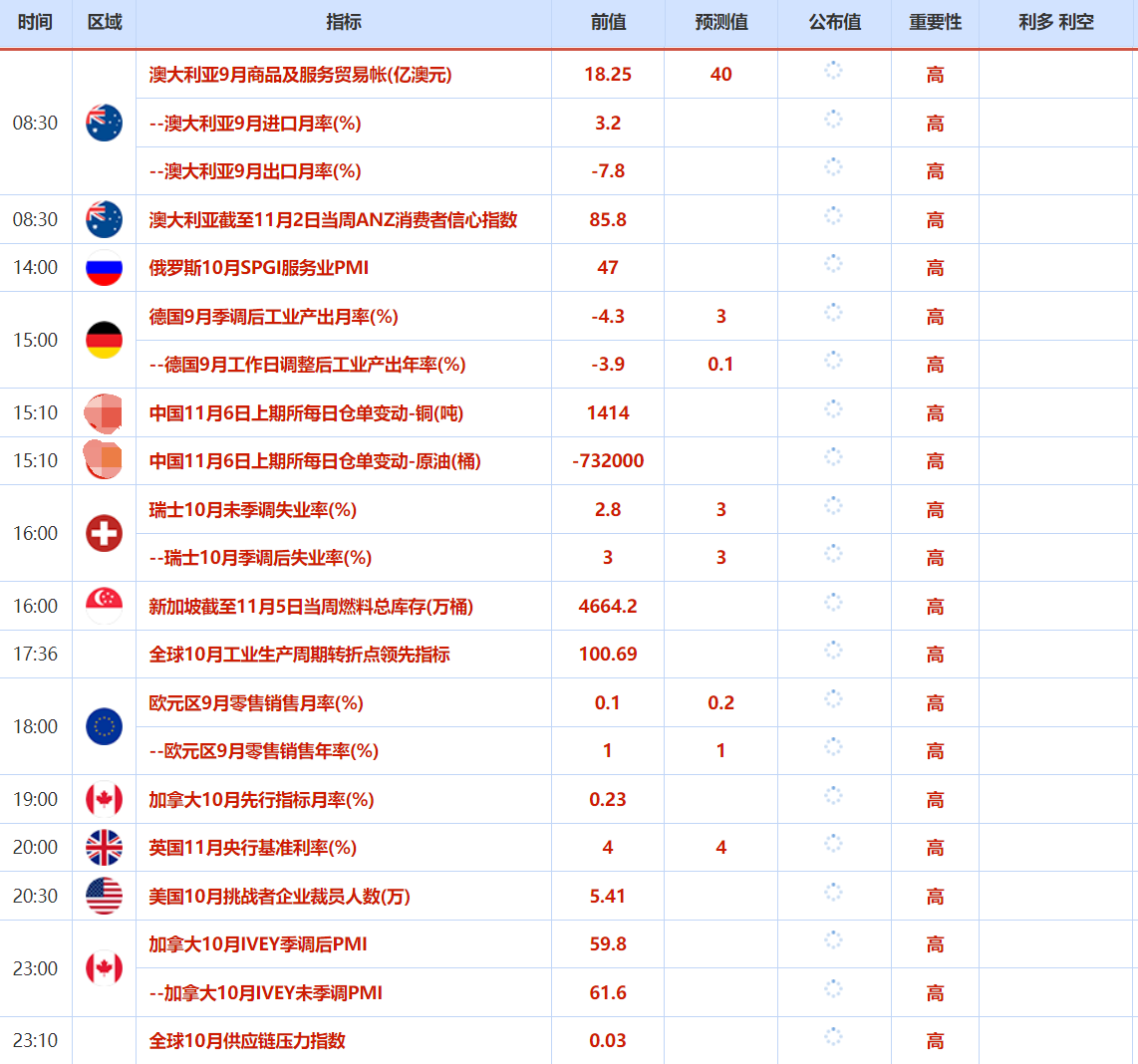This screenshot has width=1138, height=1064.
Task: Click loading spinner in Singapore fuel inventory row
Action: click(833, 602)
